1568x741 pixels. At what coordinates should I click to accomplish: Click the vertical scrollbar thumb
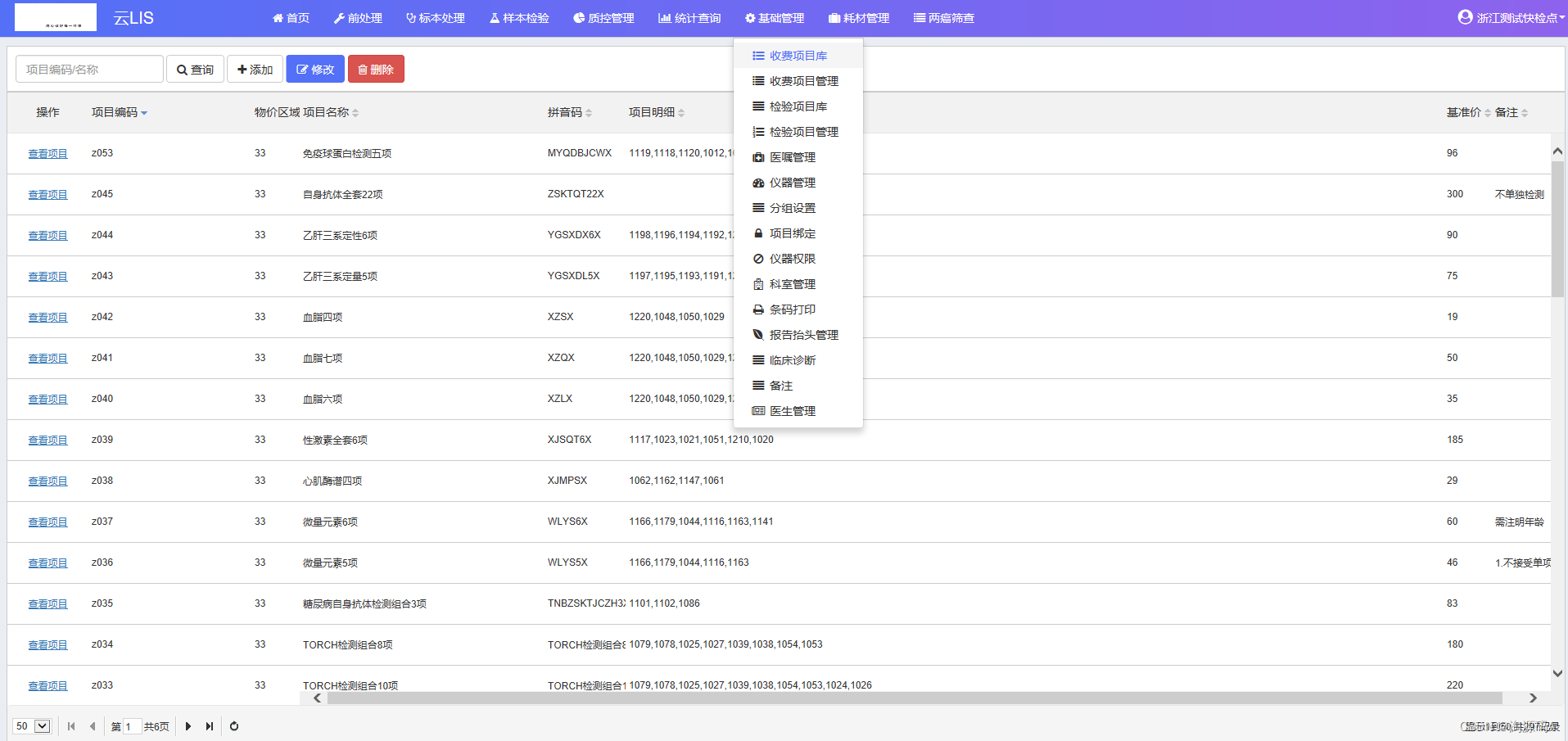(x=1557, y=228)
